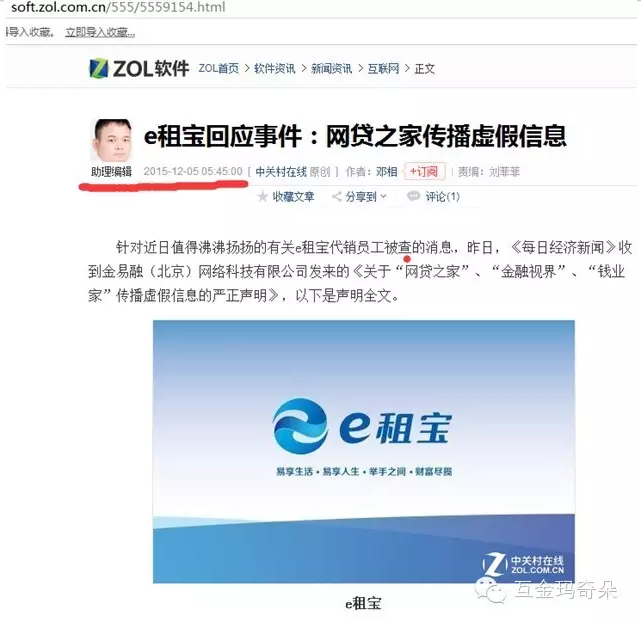Click the assistant editor avatar photo
This screenshot has width=641, height=620.
tap(112, 141)
